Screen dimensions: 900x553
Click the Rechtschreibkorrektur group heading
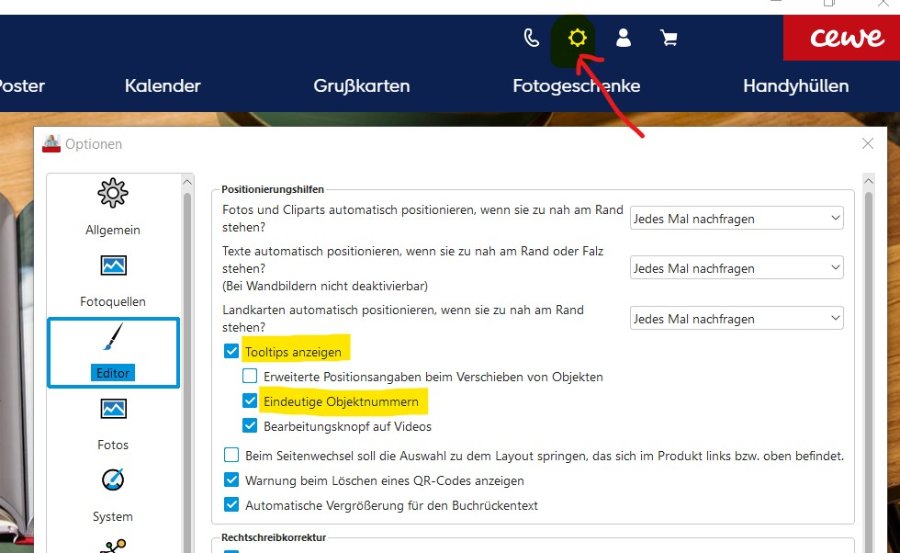coord(273,537)
